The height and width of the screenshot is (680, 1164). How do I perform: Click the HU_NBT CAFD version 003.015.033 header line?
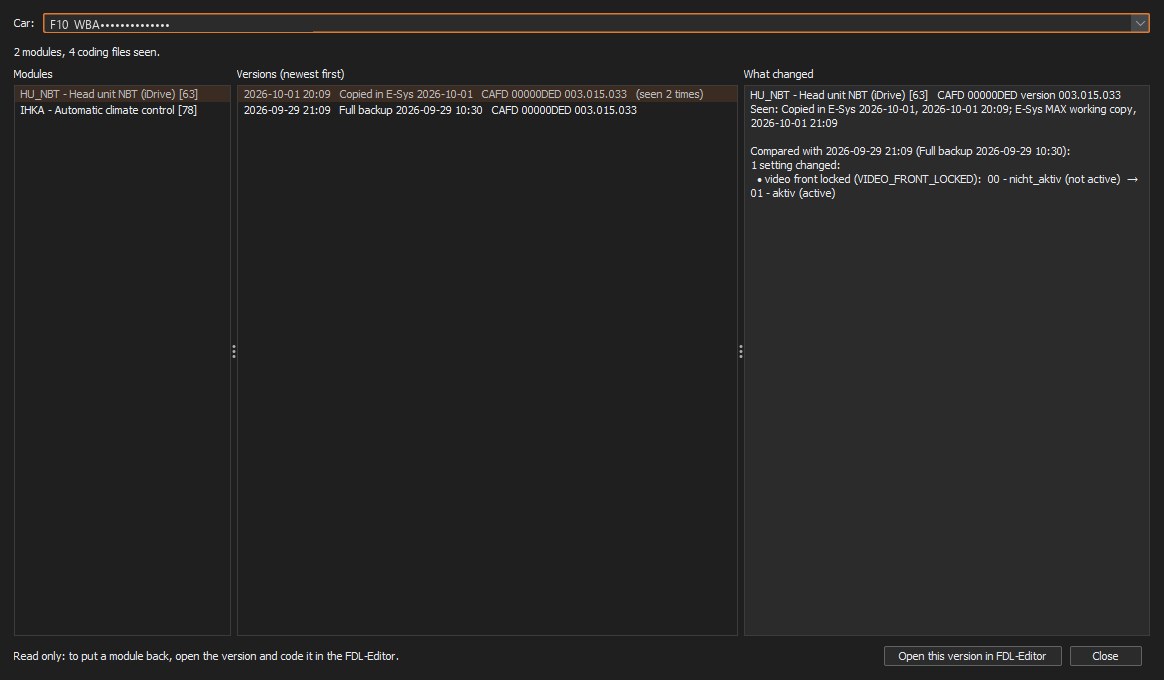click(x=935, y=95)
